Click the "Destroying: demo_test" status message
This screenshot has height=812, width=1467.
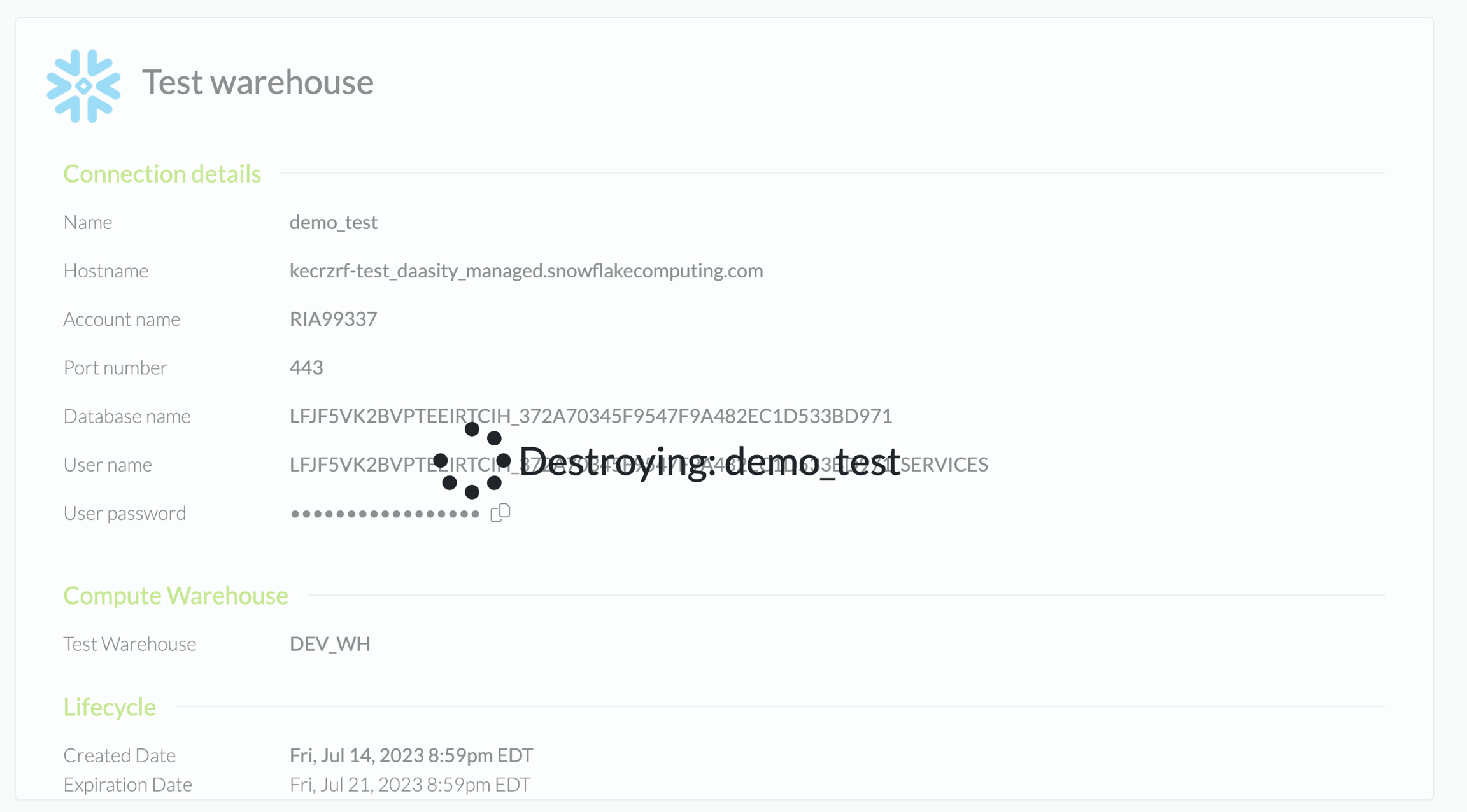point(709,461)
